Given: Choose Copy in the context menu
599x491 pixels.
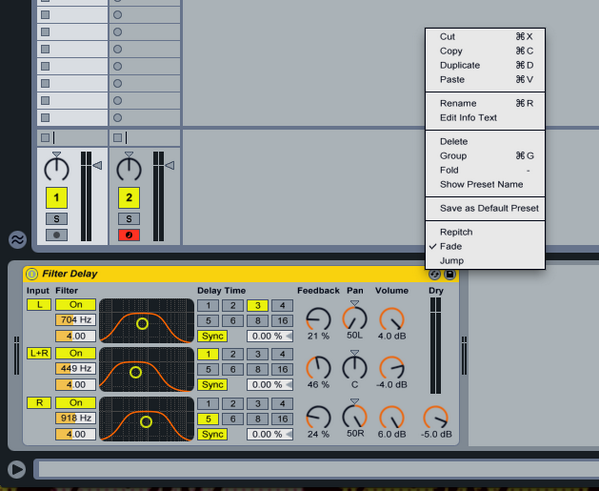Looking at the screenshot, I should [x=485, y=51].
